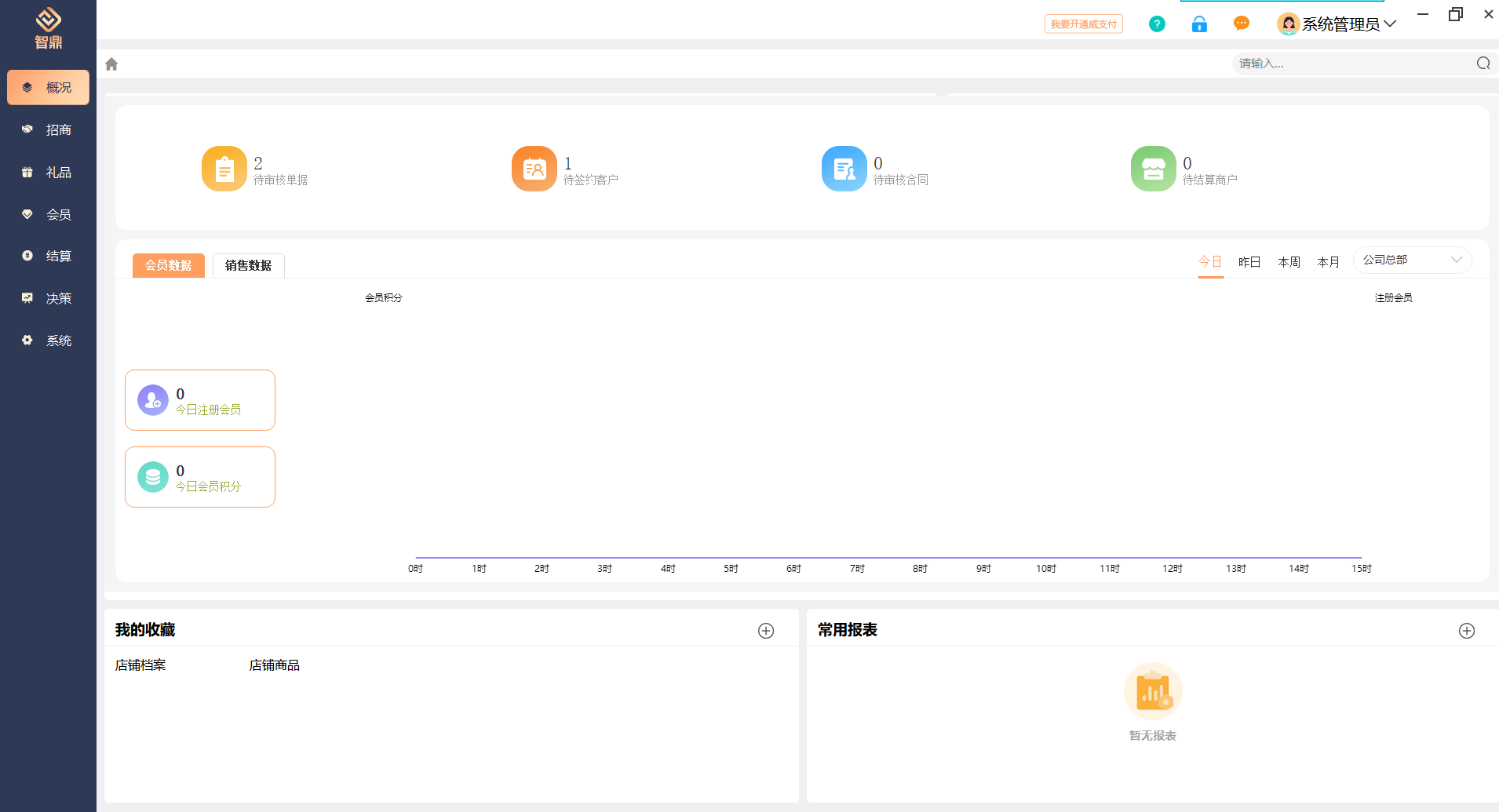Screen dimensions: 1499x812
Task: Open the orange chat messages icon
Action: click(1241, 24)
